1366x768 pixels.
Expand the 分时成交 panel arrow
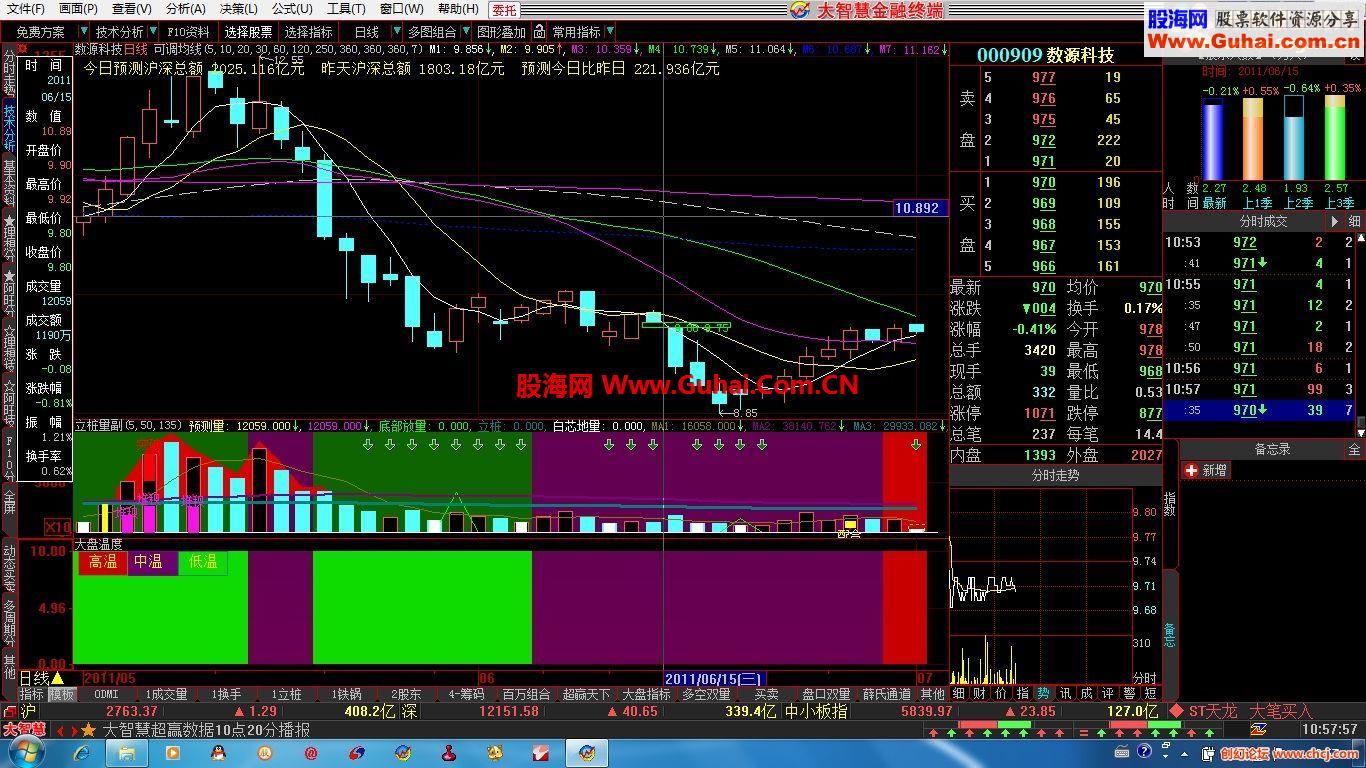[x=1334, y=221]
